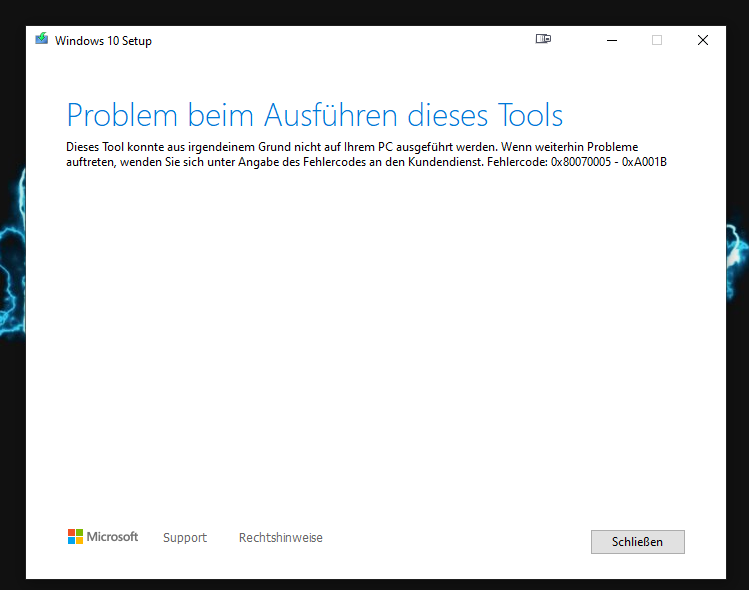749x590 pixels.
Task: Minimize the Windows 10 Setup window
Action: coord(612,40)
